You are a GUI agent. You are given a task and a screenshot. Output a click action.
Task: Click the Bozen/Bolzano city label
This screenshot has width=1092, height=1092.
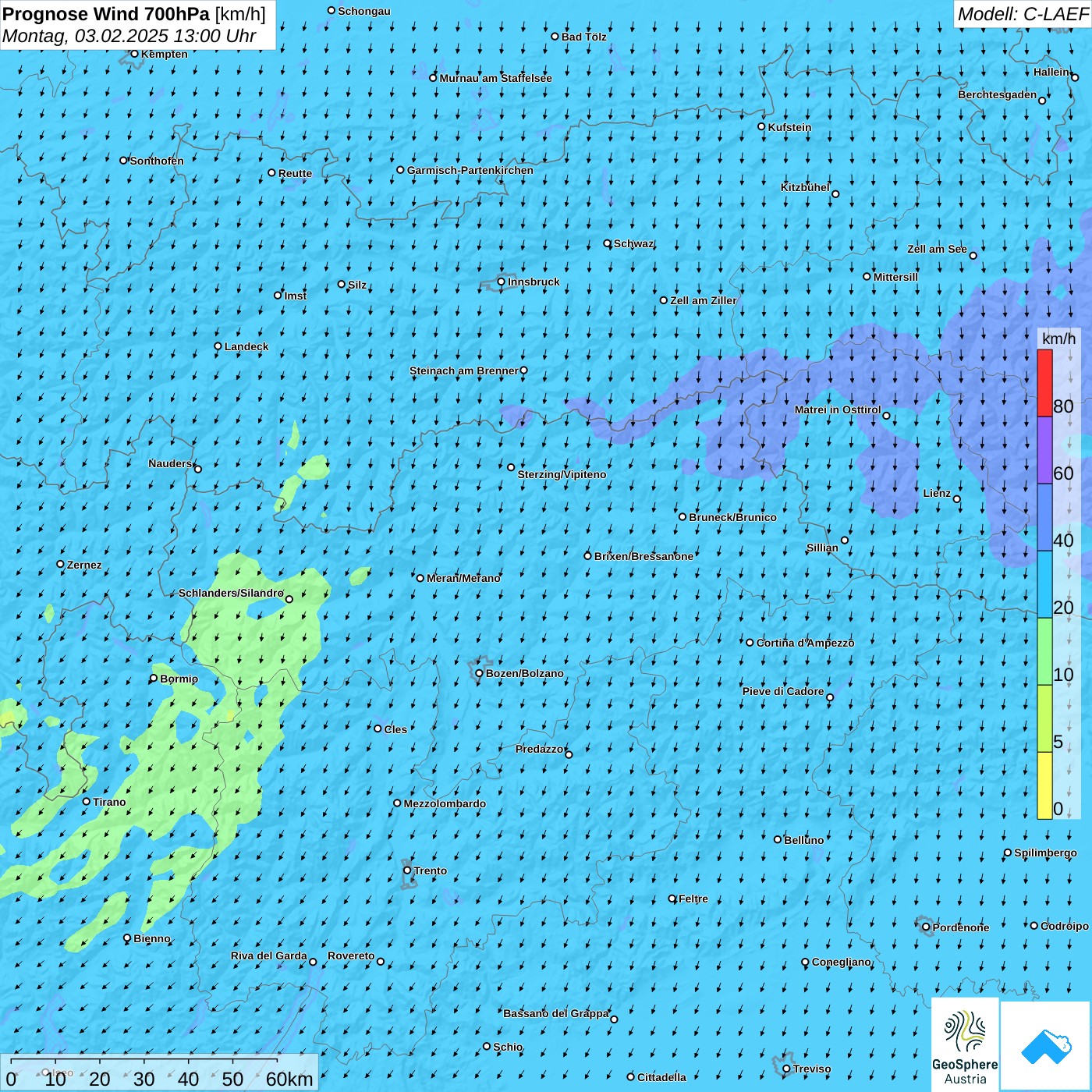[524, 673]
